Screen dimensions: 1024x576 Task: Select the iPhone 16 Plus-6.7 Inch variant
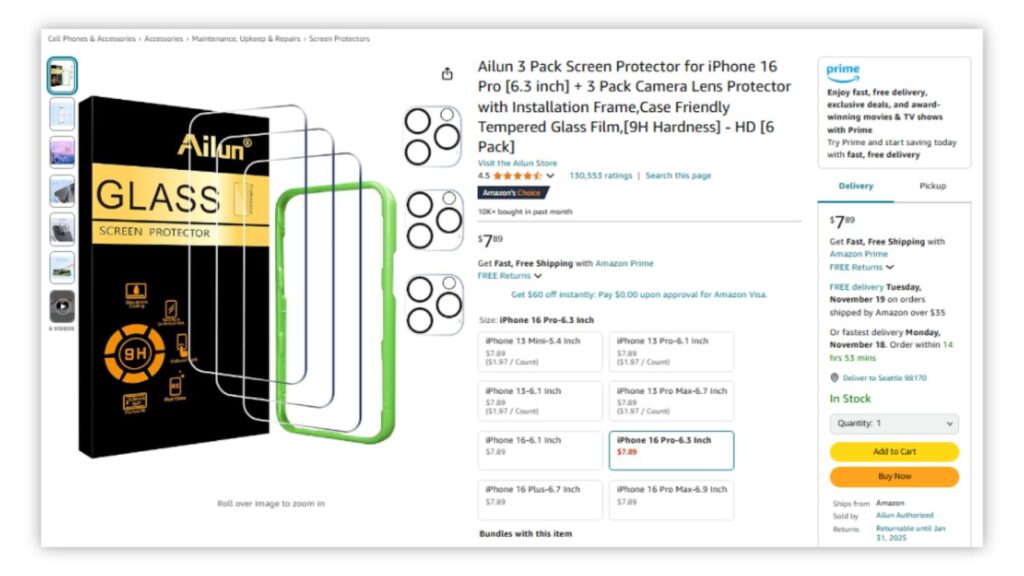(x=540, y=500)
